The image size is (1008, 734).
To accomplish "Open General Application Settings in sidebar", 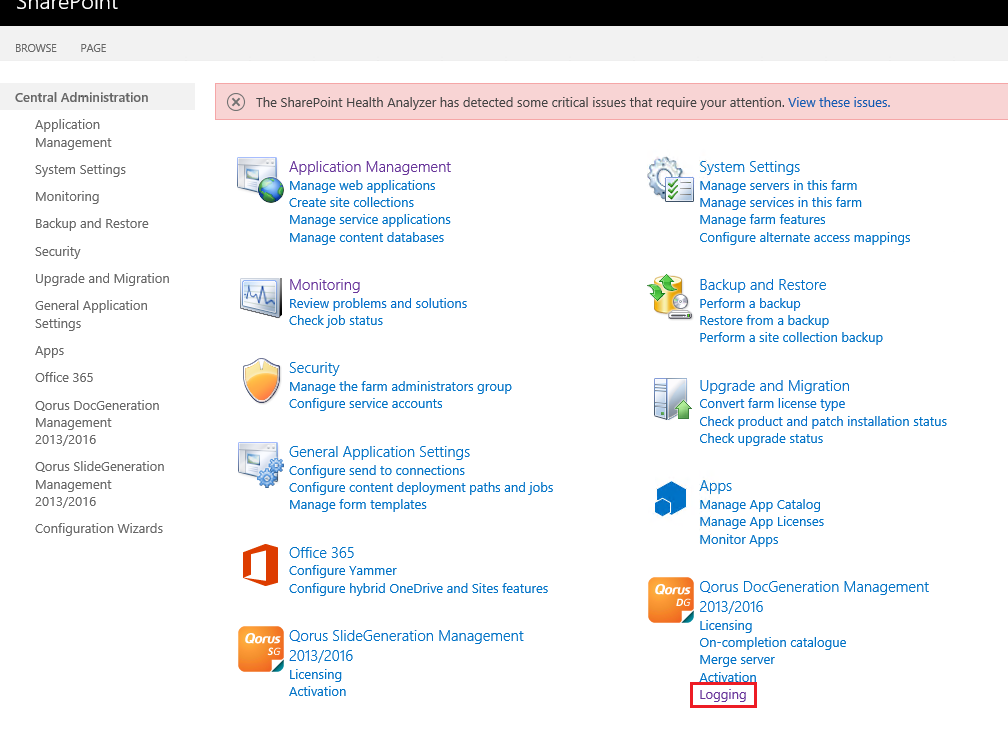I will pos(91,314).
